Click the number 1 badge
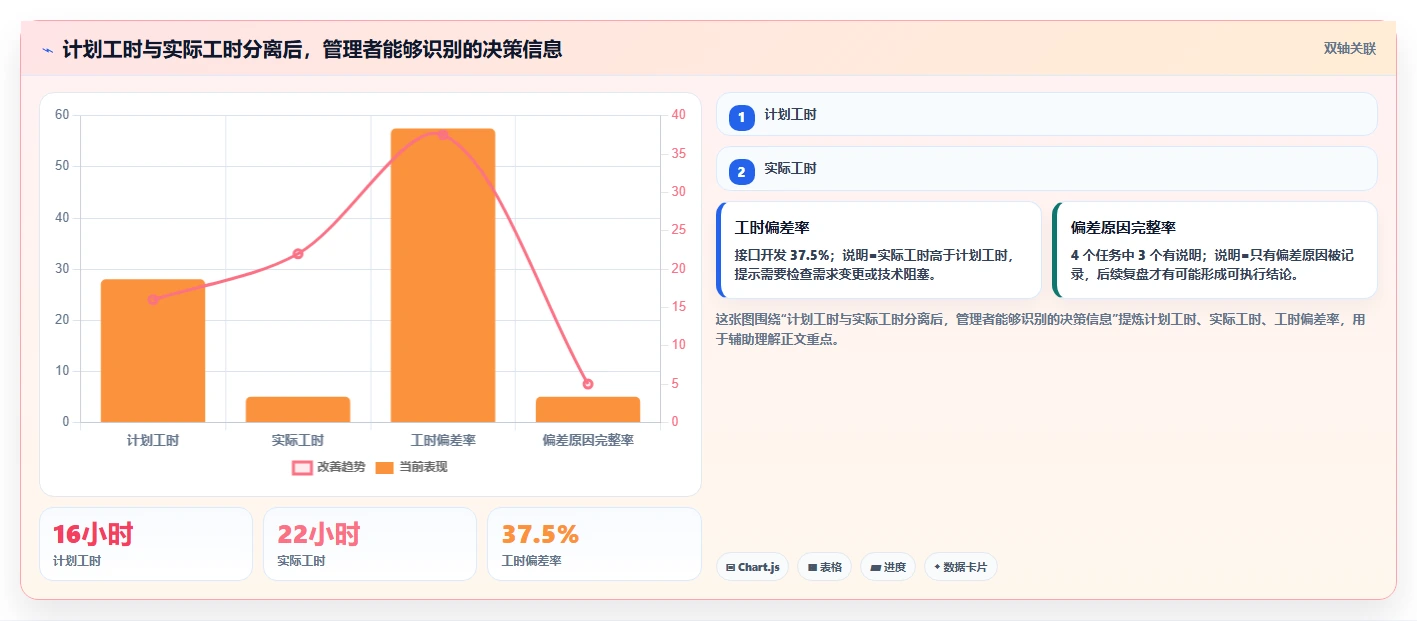 tap(741, 118)
